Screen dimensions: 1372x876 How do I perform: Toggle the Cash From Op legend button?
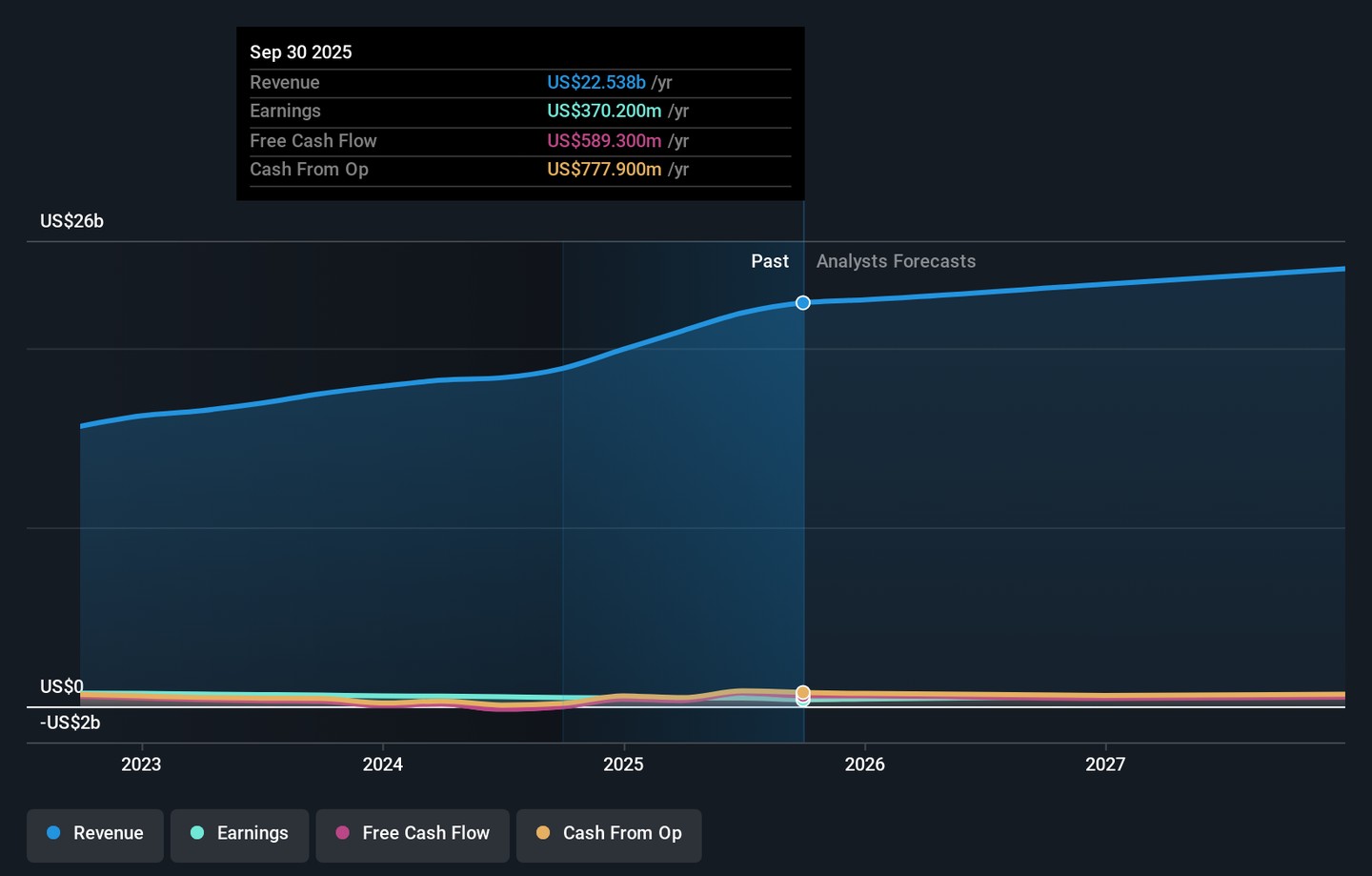pyautogui.click(x=609, y=835)
